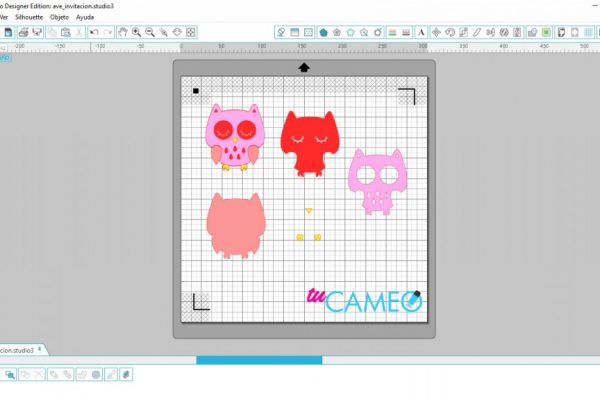Select the salmon owl silhouette

236,225
